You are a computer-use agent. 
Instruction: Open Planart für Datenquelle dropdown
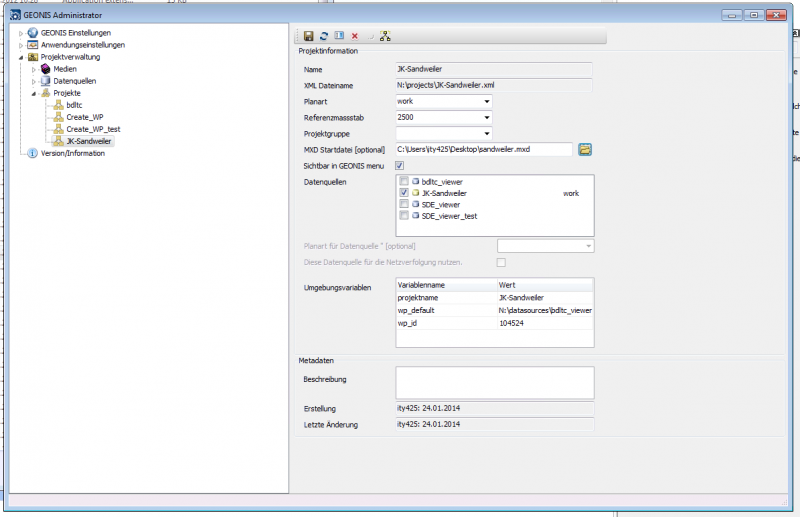[x=588, y=246]
